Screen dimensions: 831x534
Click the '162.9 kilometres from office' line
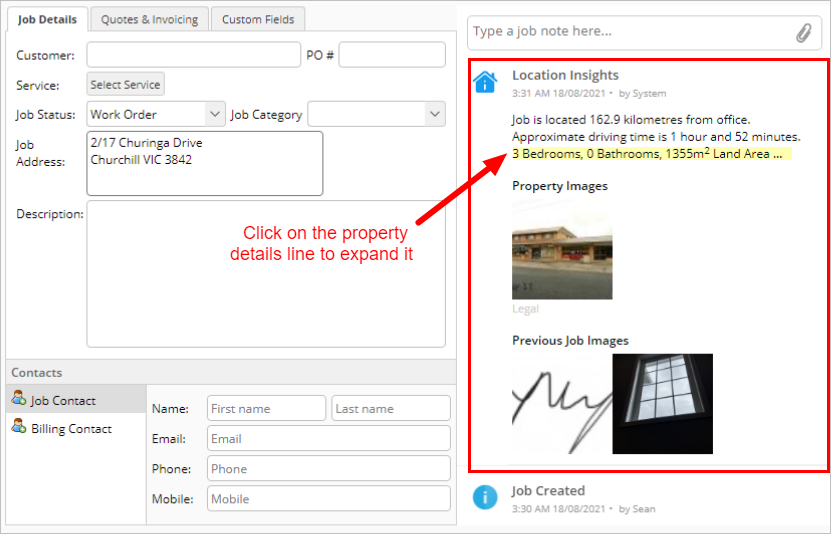(x=631, y=120)
